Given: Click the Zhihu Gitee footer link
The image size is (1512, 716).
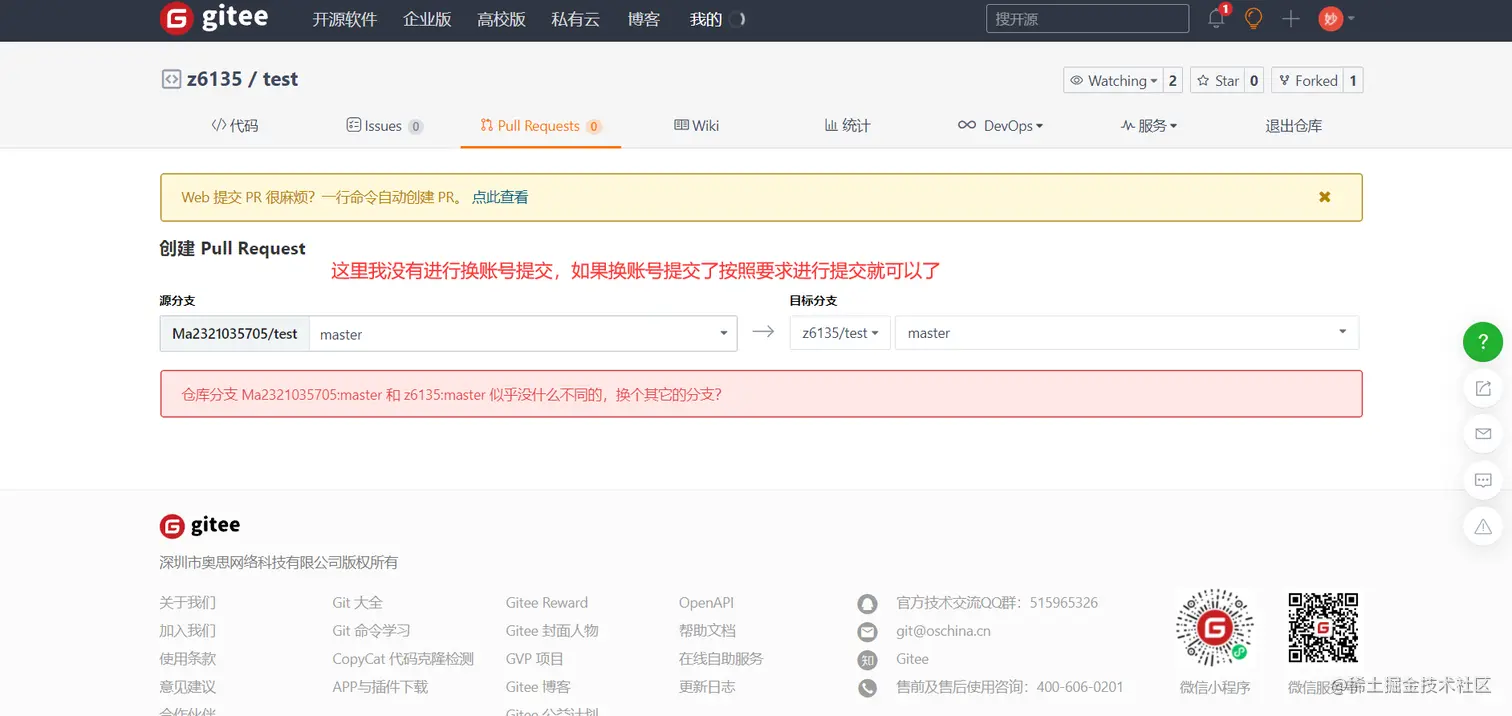Looking at the screenshot, I should tap(912, 659).
